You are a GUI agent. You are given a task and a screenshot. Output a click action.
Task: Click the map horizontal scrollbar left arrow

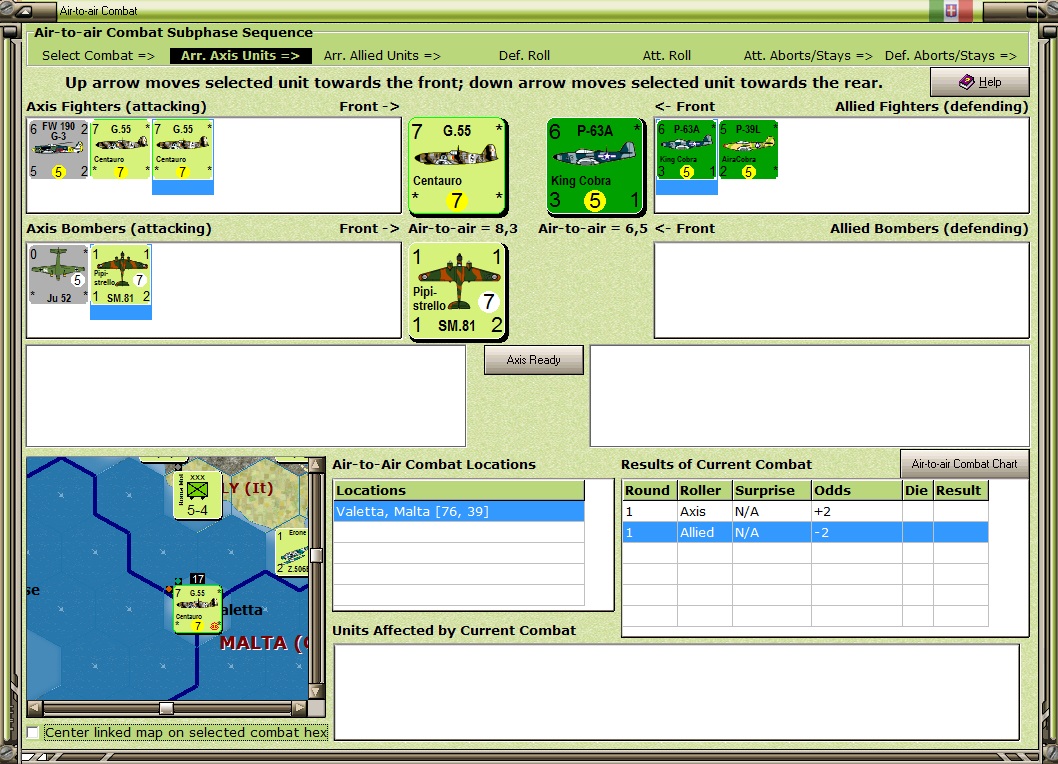pos(34,708)
